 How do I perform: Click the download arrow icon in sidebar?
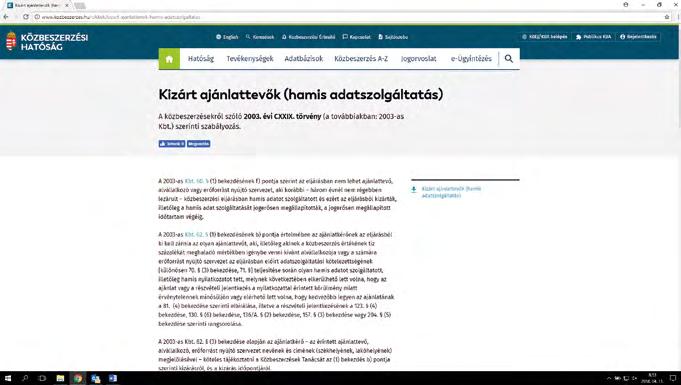pyautogui.click(x=414, y=189)
